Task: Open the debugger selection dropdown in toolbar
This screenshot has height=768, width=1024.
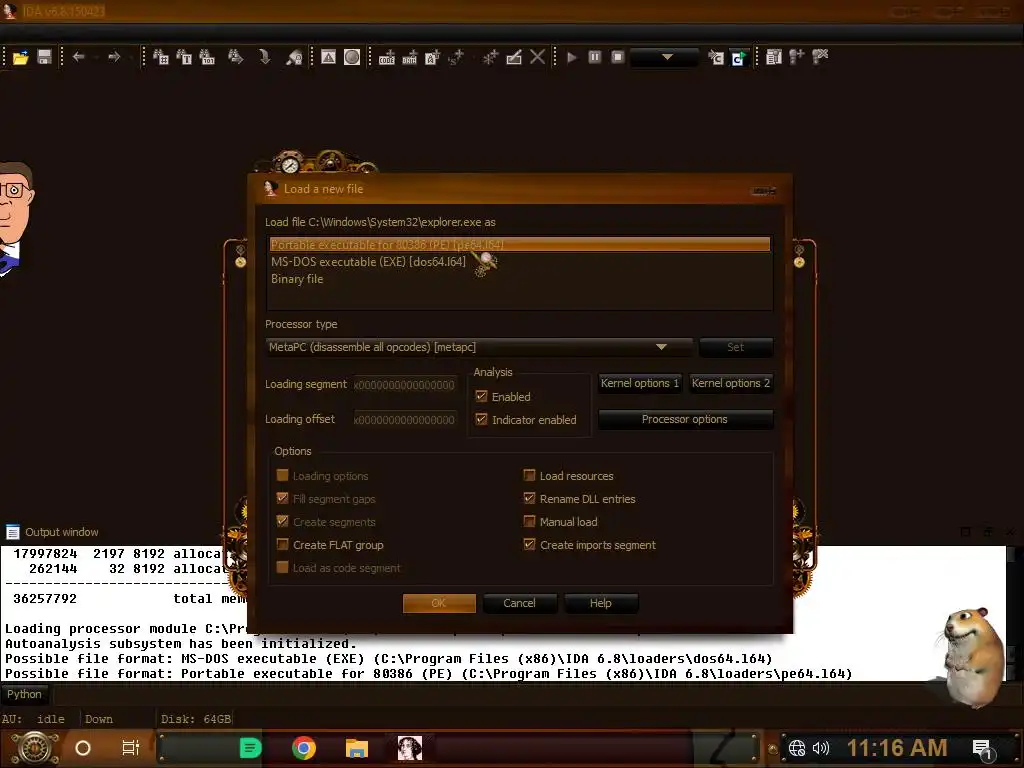Action: [x=665, y=57]
